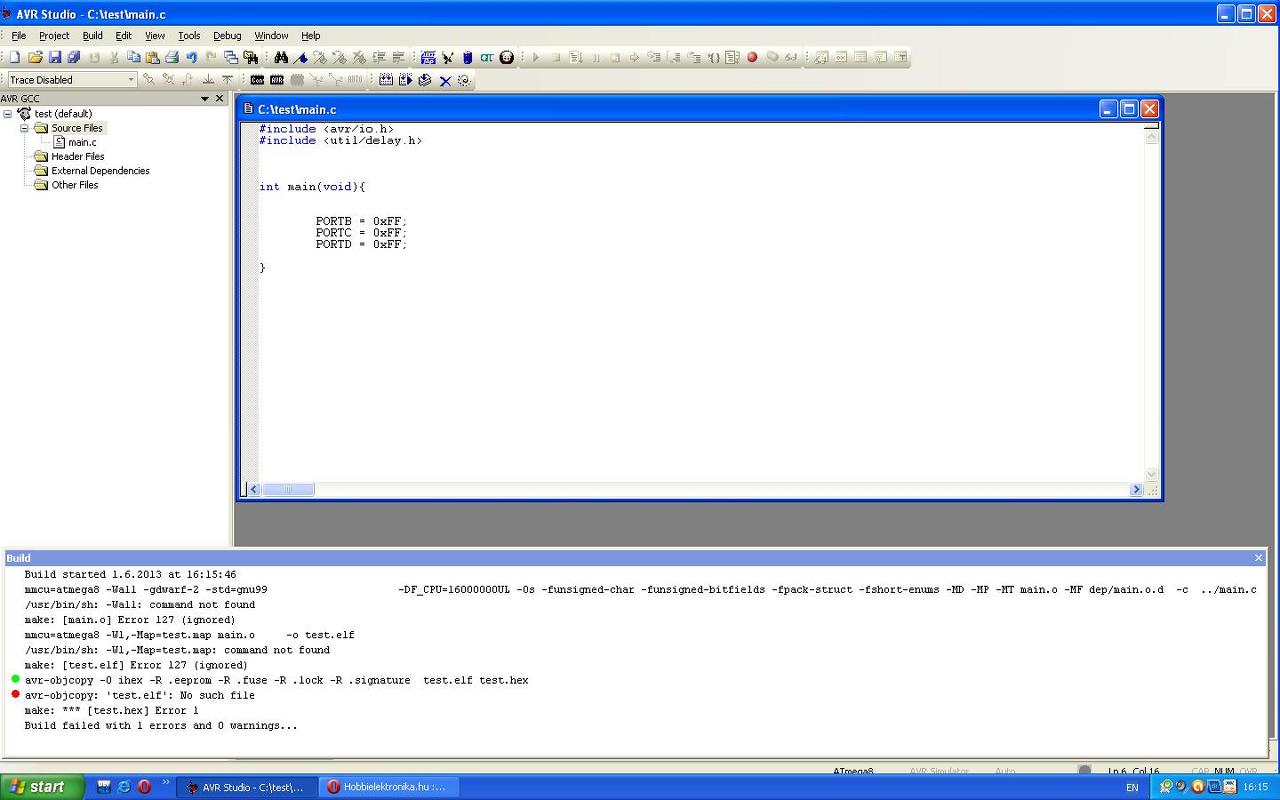Click the Paste clipboard icon

(152, 57)
